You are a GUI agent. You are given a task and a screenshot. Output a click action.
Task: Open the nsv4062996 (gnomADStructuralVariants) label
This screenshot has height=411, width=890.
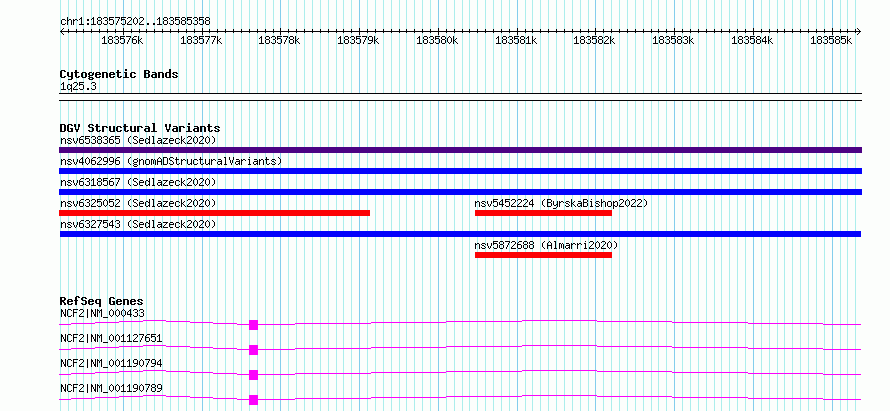[171, 161]
